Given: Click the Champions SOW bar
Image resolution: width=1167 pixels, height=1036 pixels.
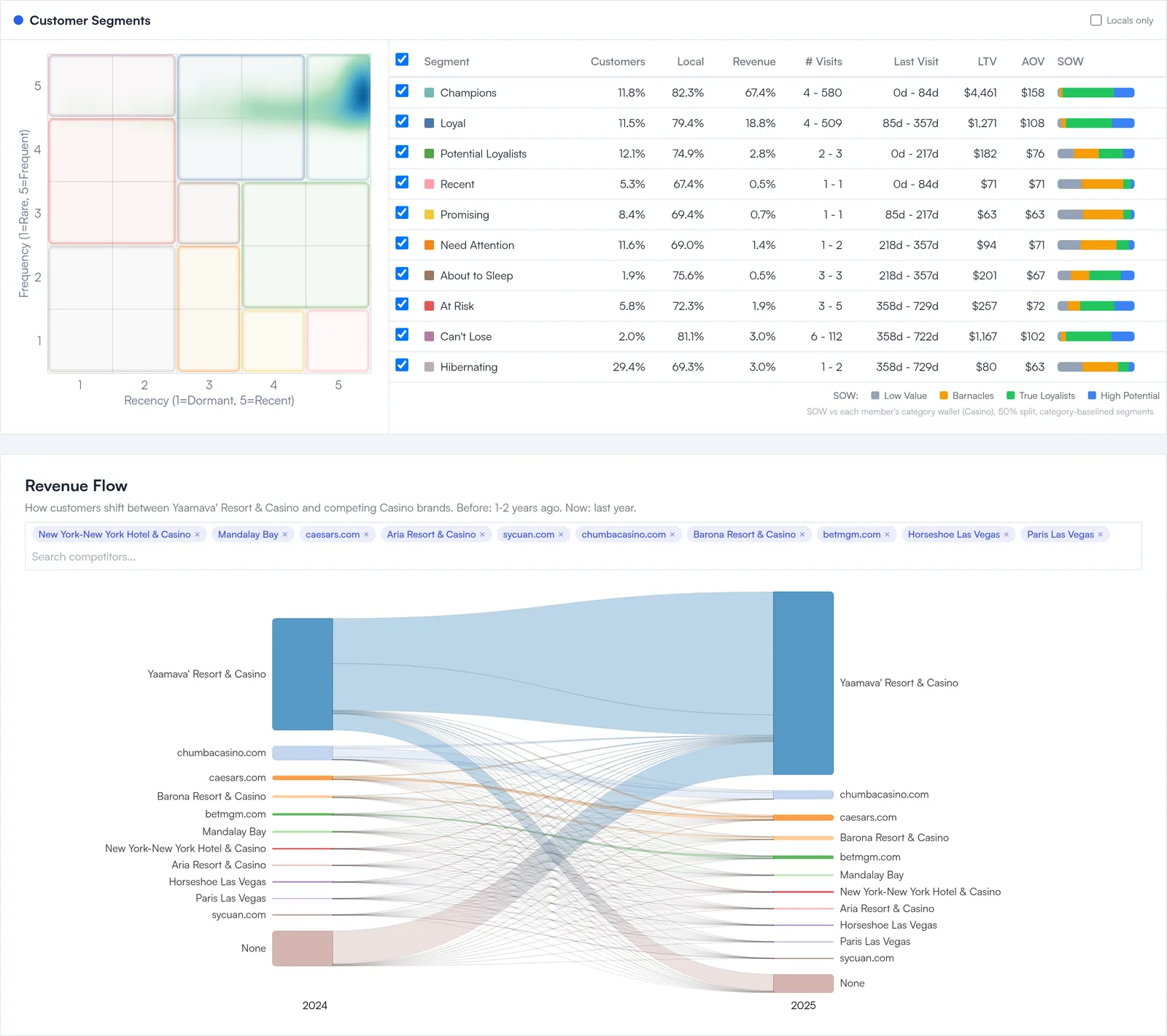Looking at the screenshot, I should 1096,93.
